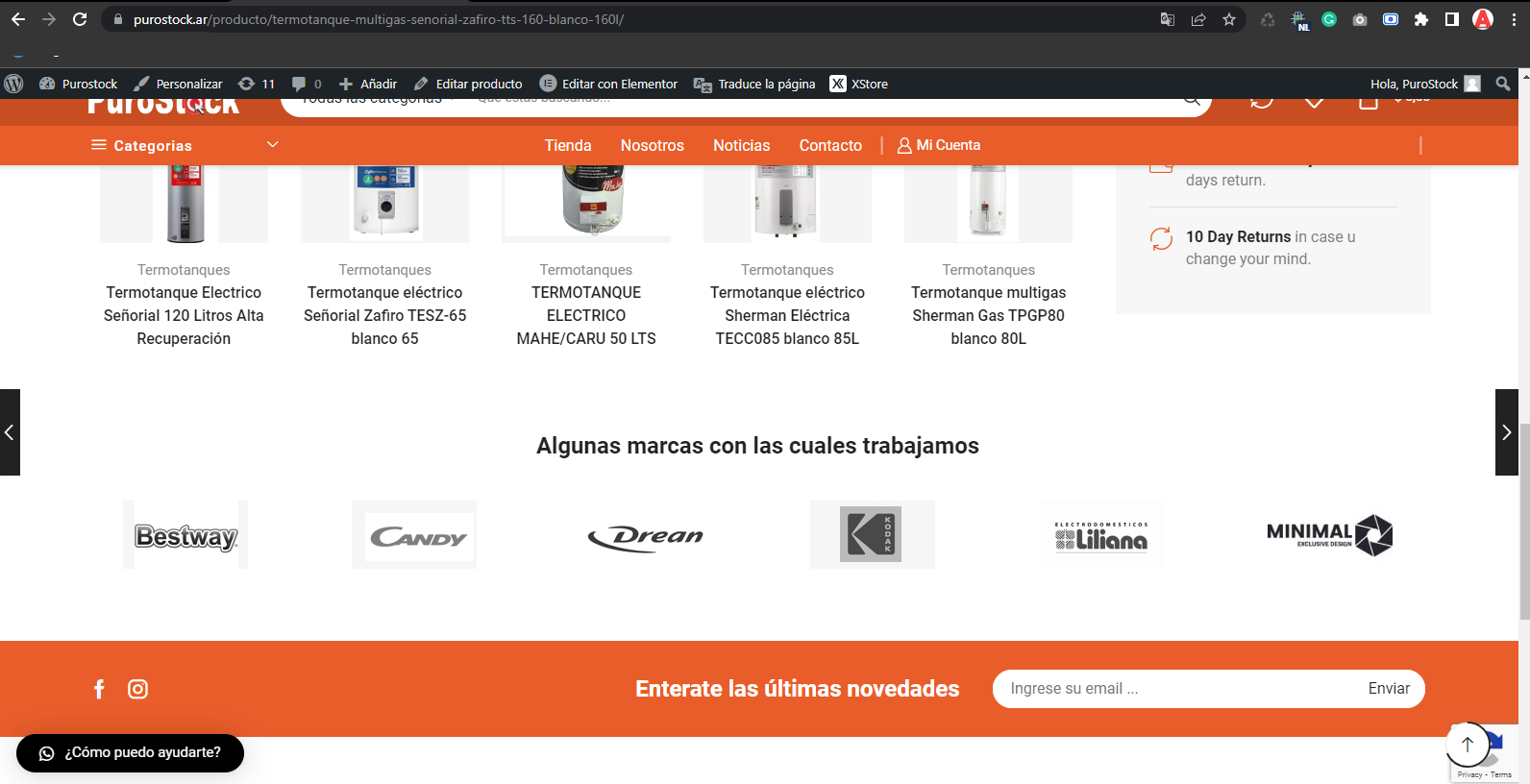Viewport: 1530px width, 784px height.
Task: Open WhatsApp chat ¿Cómo puedo ayudarte?
Action: pos(130,753)
